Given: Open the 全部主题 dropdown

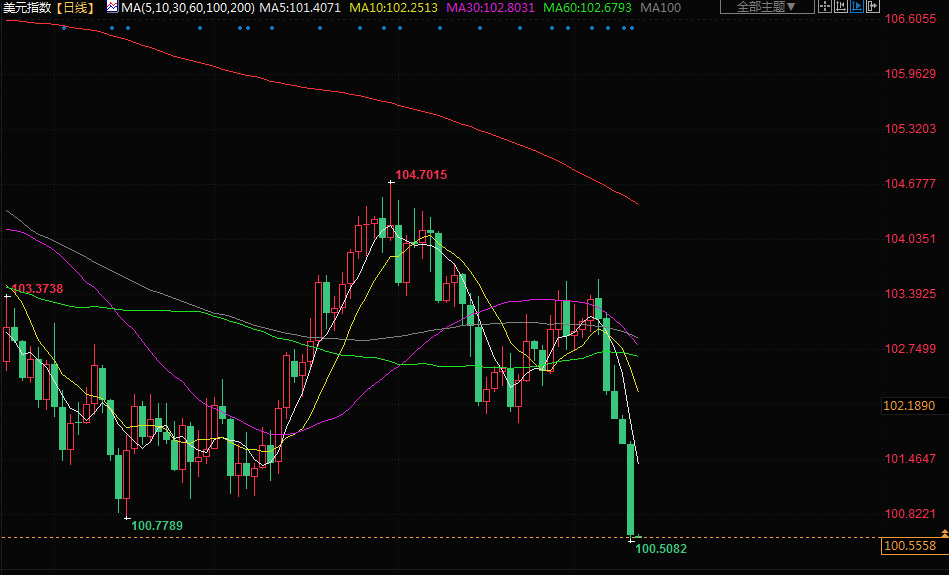Looking at the screenshot, I should point(768,7).
